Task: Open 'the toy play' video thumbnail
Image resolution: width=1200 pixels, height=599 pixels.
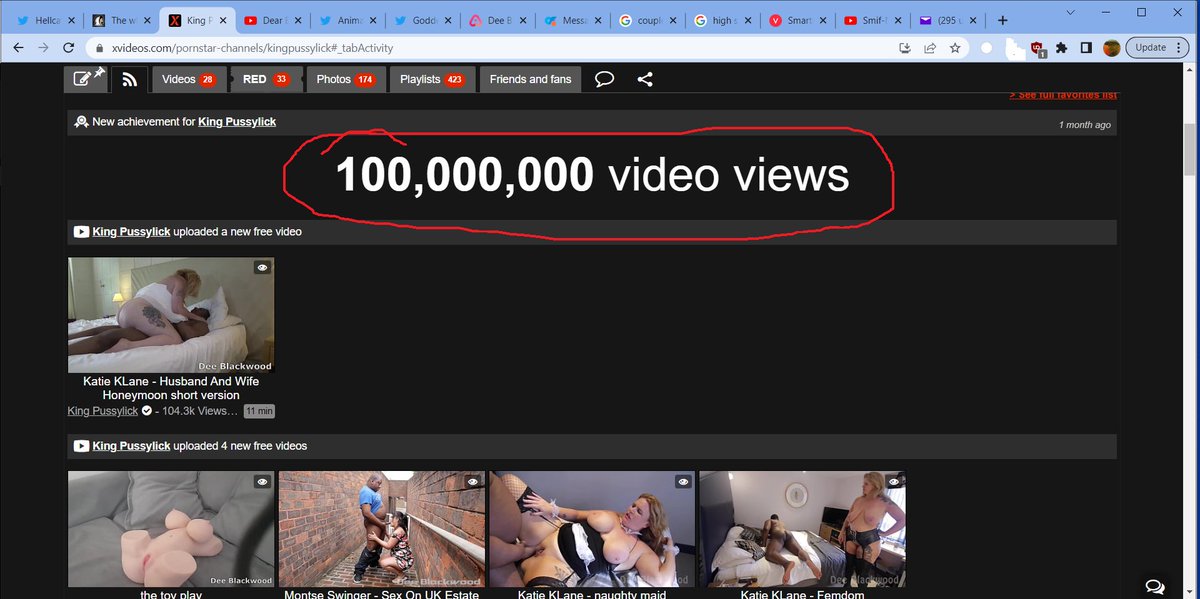Action: tap(171, 529)
